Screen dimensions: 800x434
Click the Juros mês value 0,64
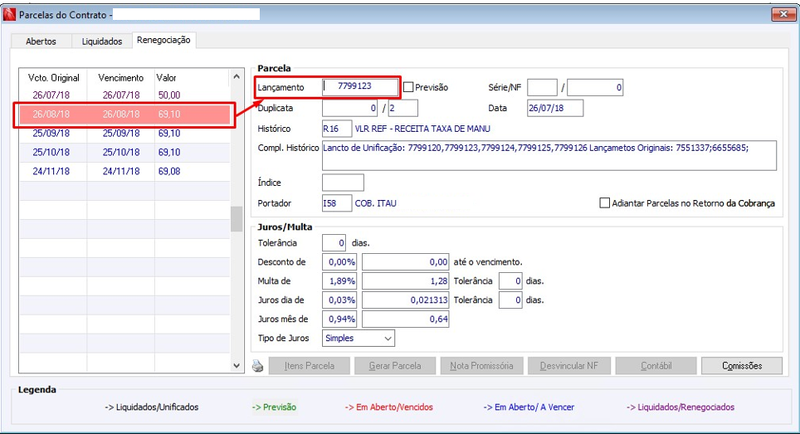click(406, 319)
